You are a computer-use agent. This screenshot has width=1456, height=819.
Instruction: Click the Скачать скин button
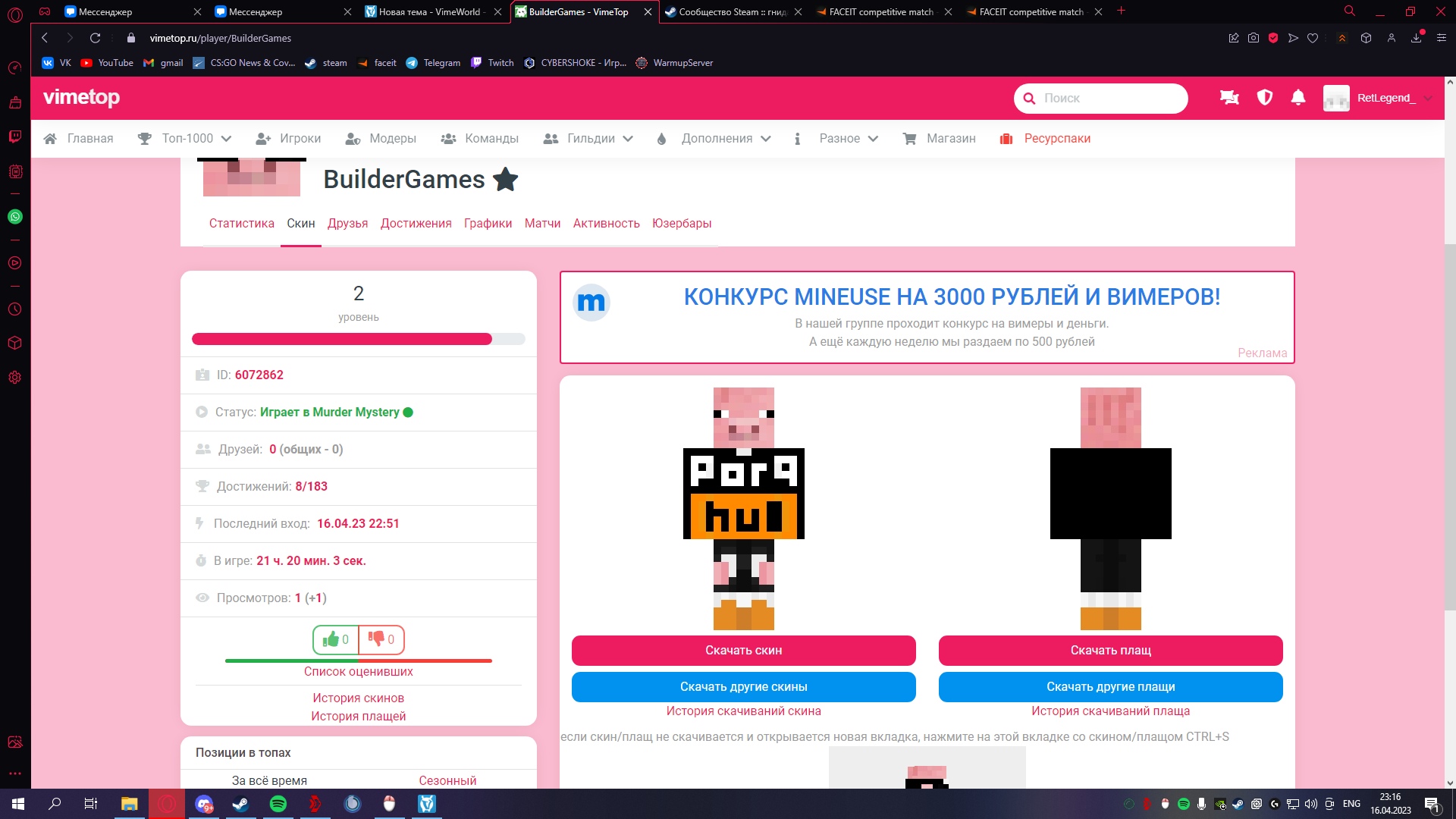pyautogui.click(x=743, y=651)
